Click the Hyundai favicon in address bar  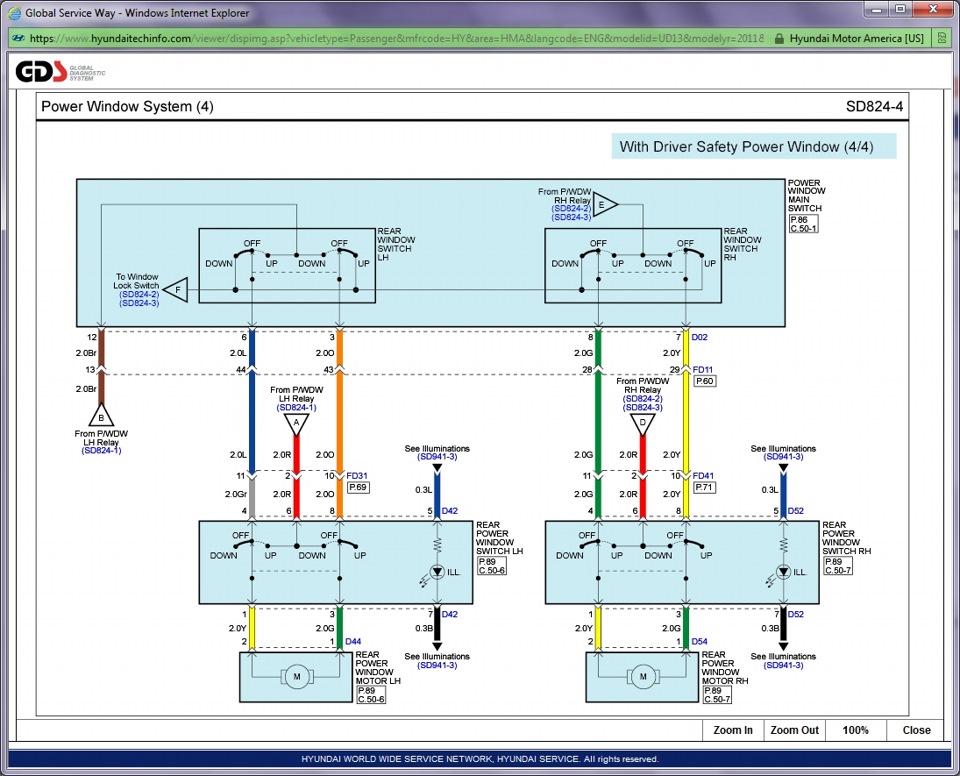point(18,38)
